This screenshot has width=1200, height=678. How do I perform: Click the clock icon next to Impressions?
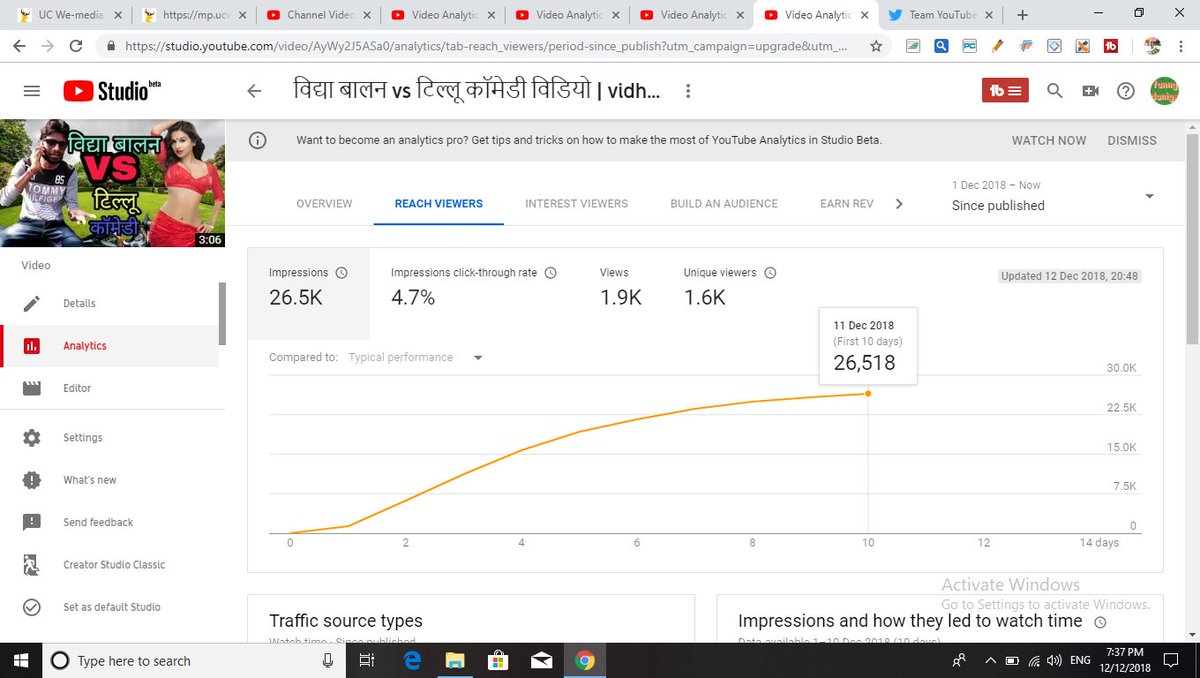pos(341,272)
